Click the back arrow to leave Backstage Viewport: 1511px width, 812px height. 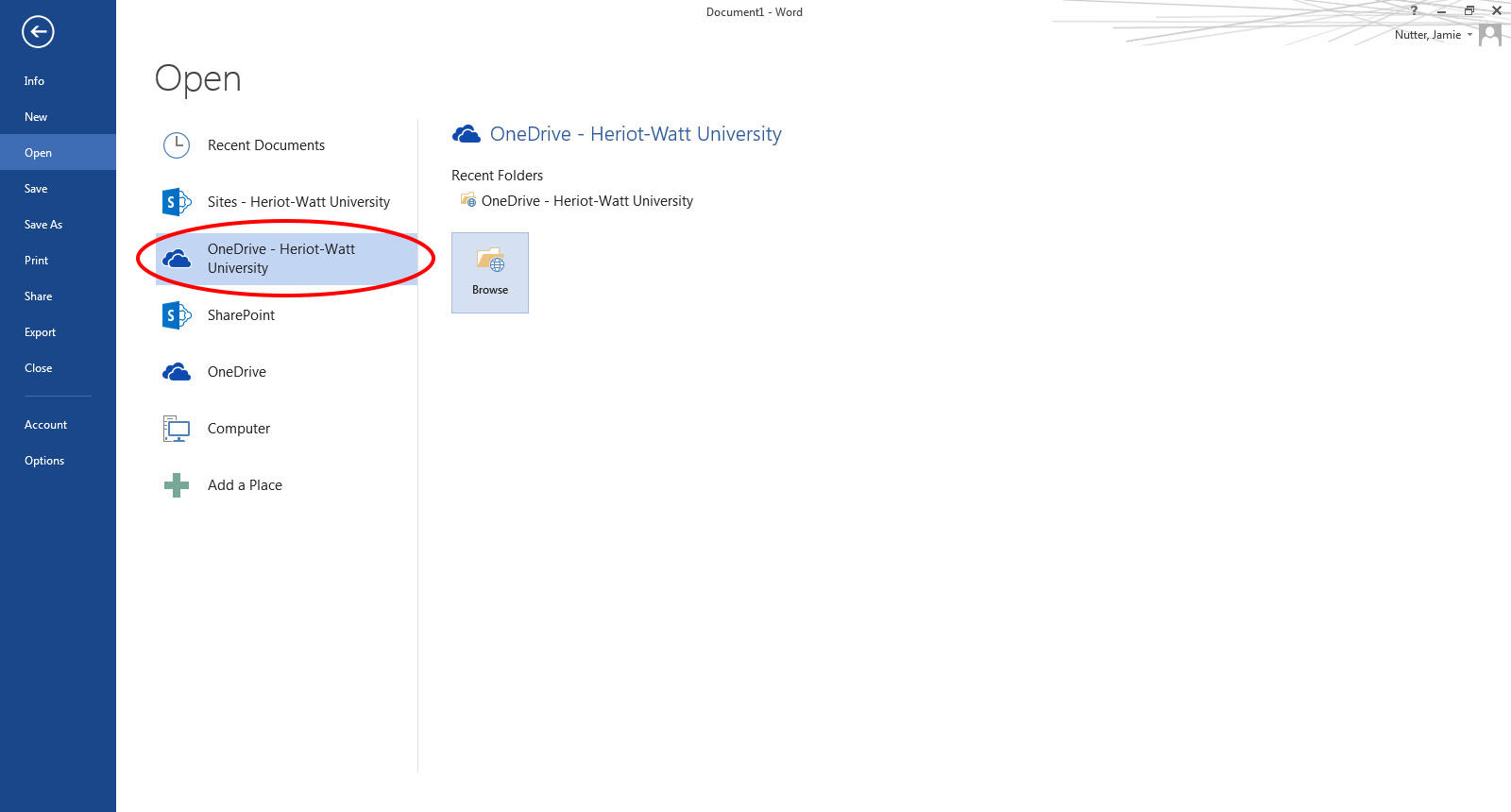38,32
